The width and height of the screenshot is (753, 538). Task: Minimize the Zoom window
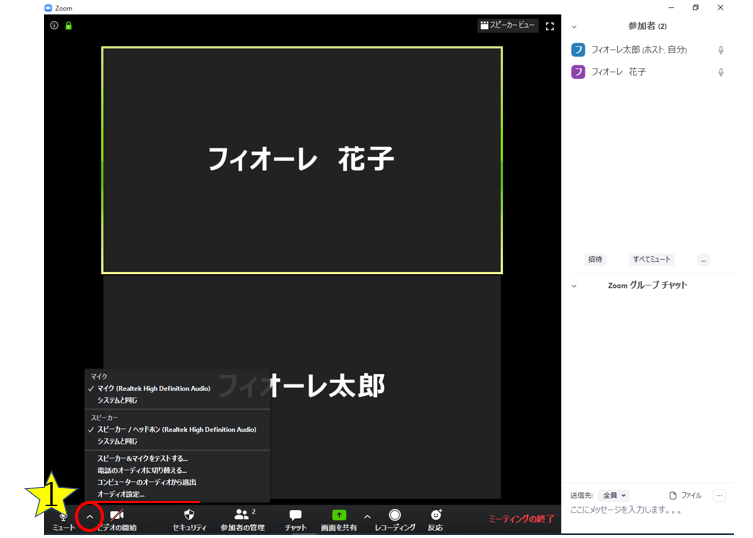[x=671, y=7]
